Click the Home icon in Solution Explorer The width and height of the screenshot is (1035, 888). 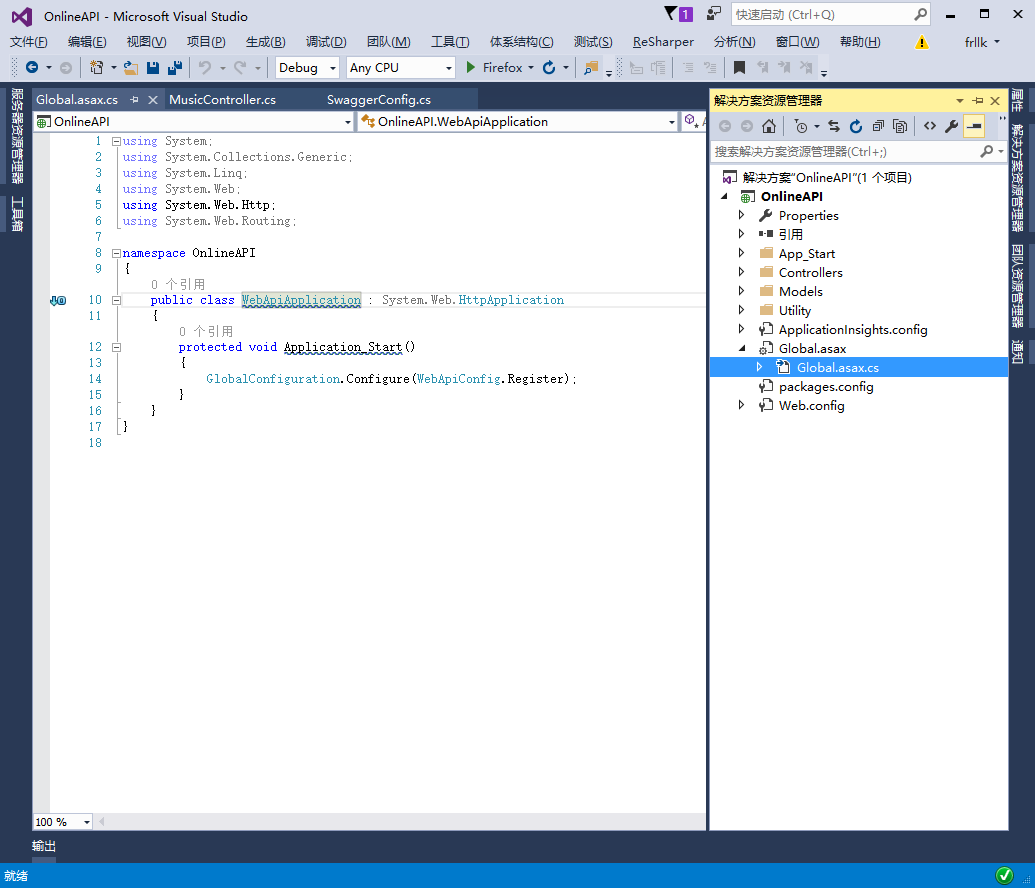tap(769, 126)
